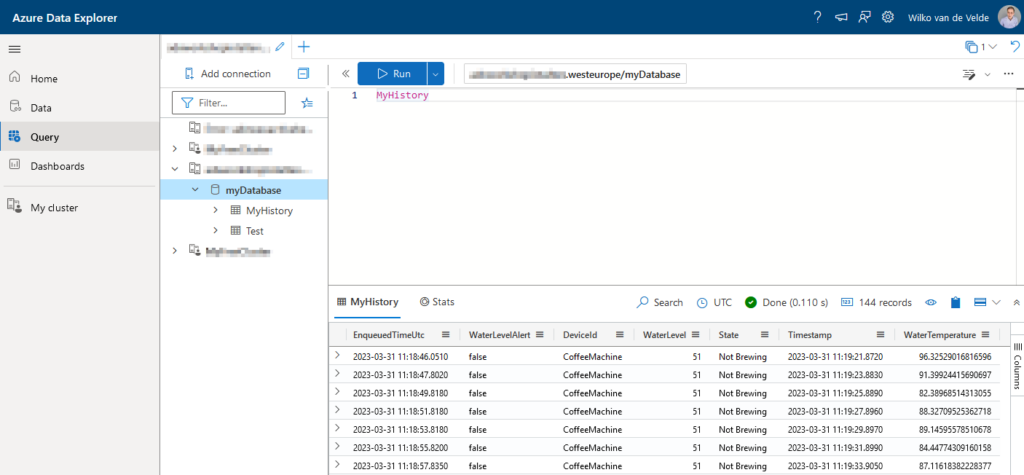Collapse the connections pane with double chevron

point(344,74)
